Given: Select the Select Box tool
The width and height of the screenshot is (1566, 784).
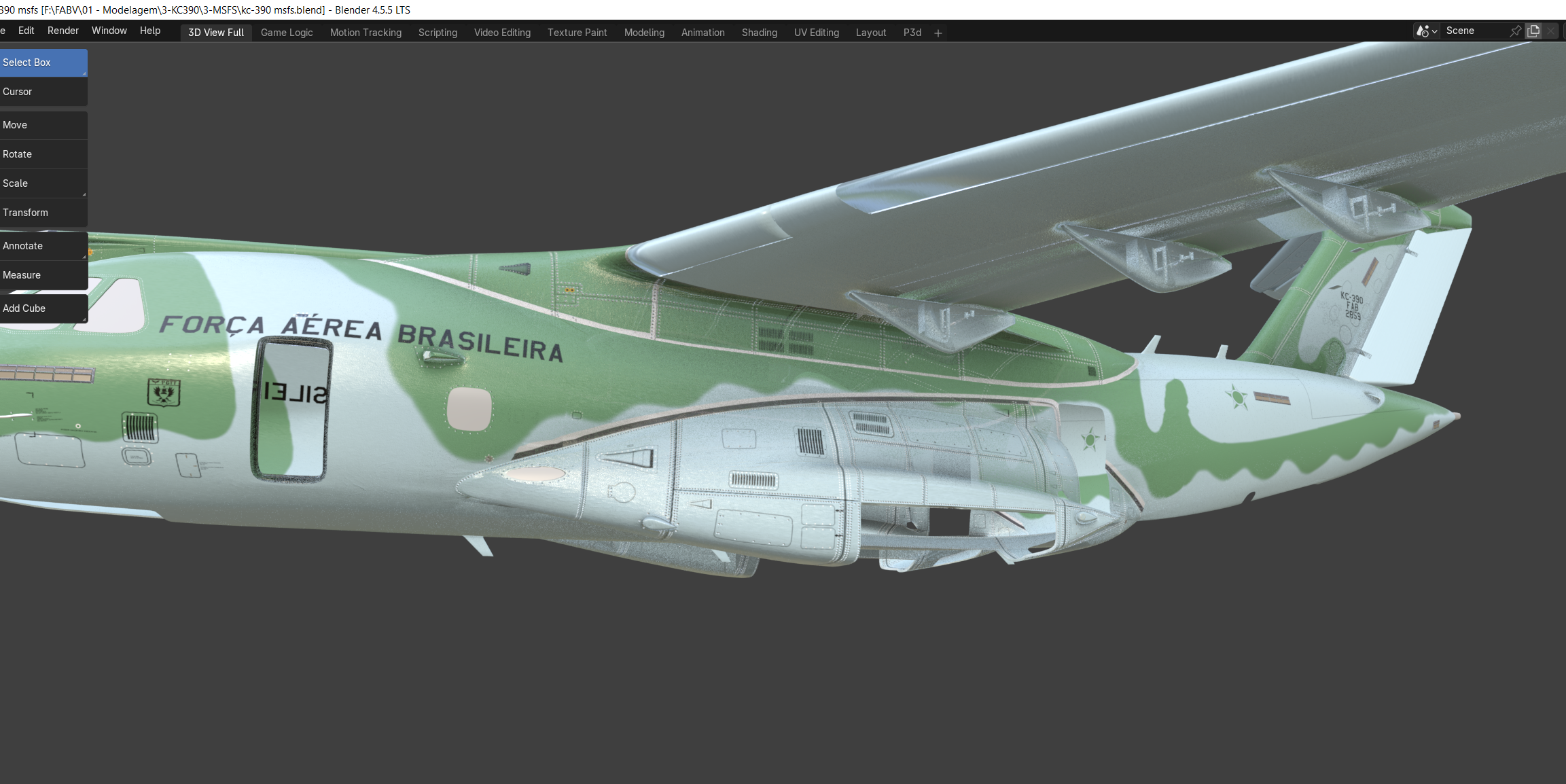Looking at the screenshot, I should point(43,63).
